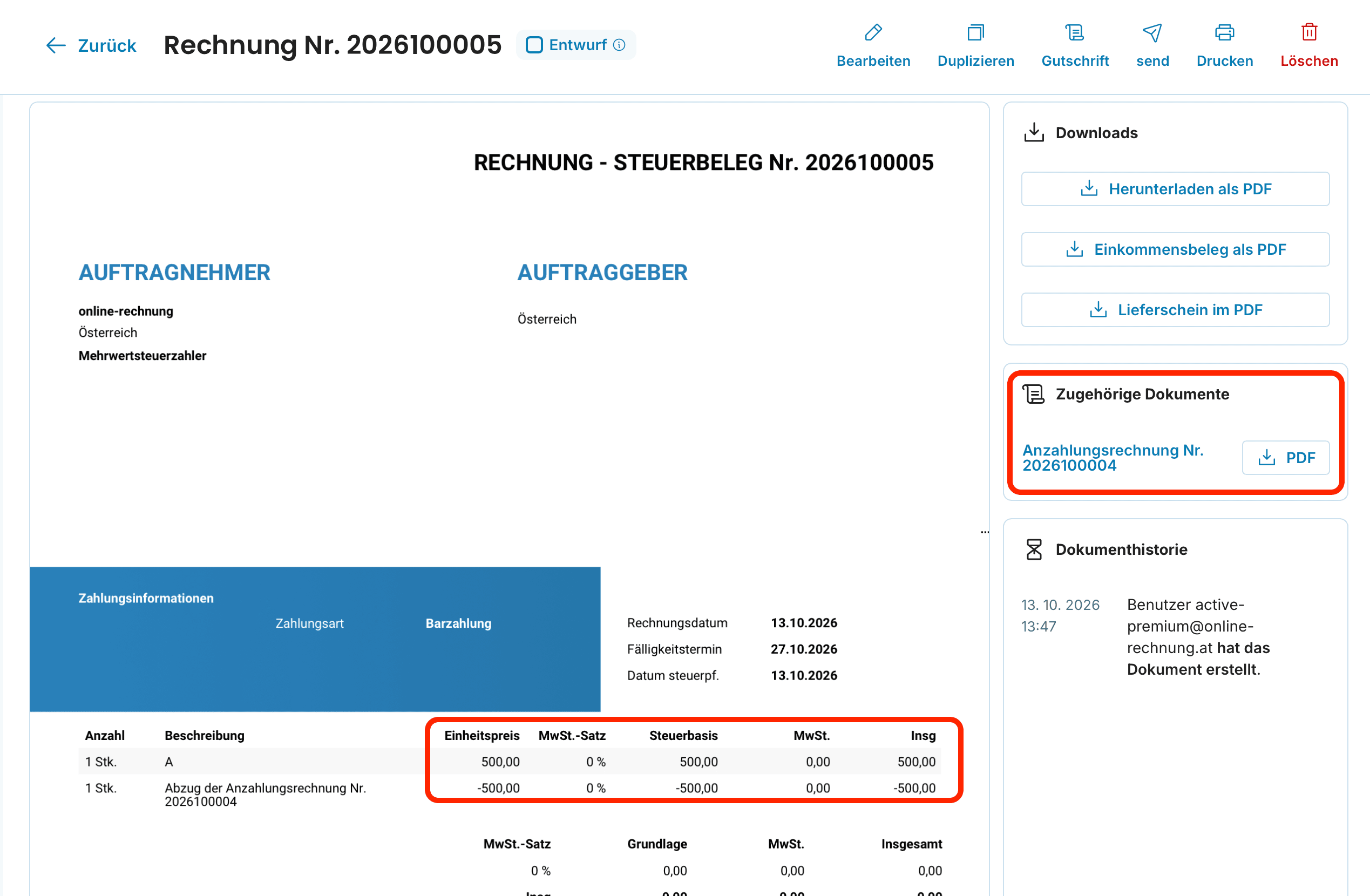
Task: Click the AUFTRAGNEHMER heading
Action: click(174, 273)
